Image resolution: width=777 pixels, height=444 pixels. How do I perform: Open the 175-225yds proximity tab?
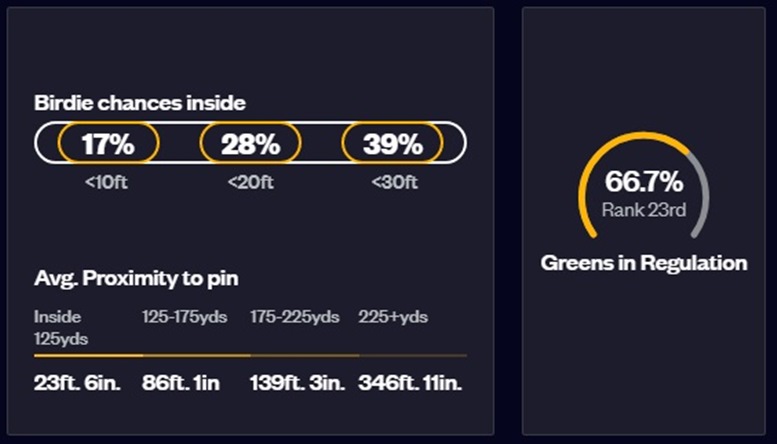click(x=295, y=317)
